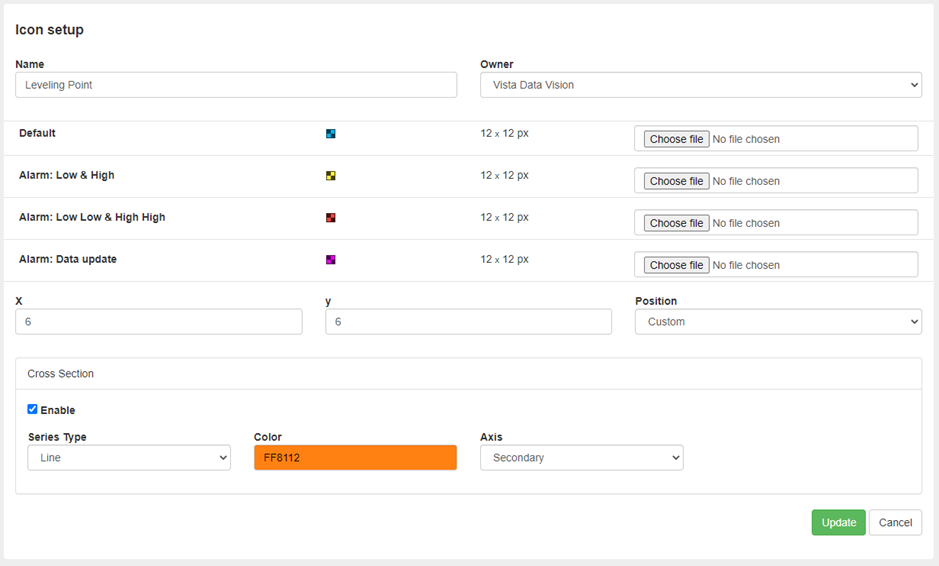Open the Position dropdown showing Custom
Screen dimensions: 939x566
778,322
